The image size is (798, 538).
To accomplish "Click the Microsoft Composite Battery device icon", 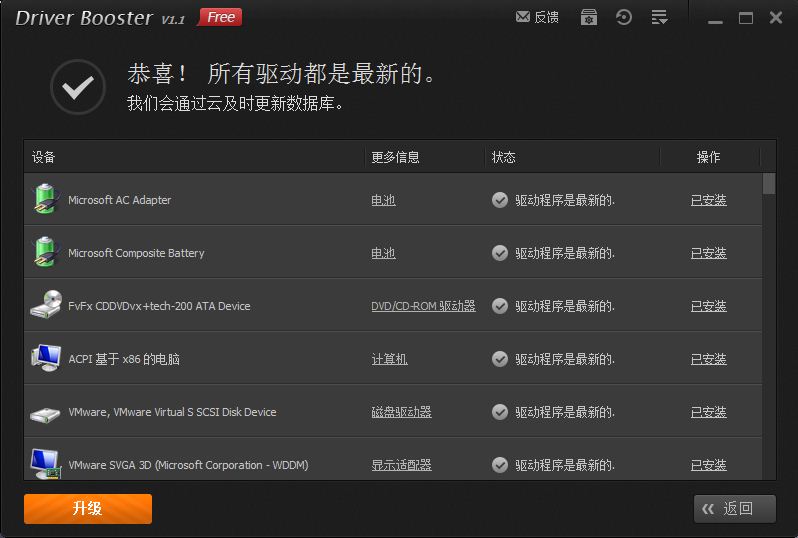I will 45,253.
